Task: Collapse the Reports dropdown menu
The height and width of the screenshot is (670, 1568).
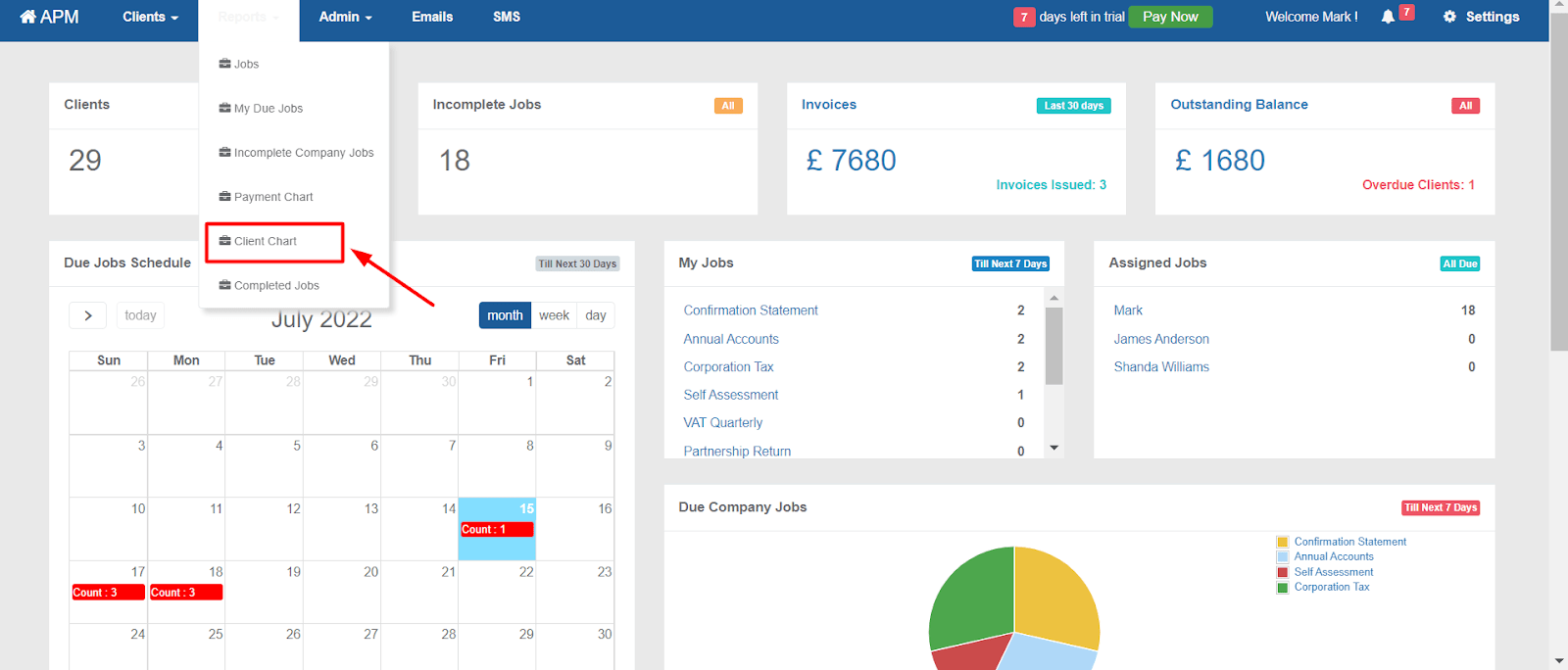Action: coord(248,17)
